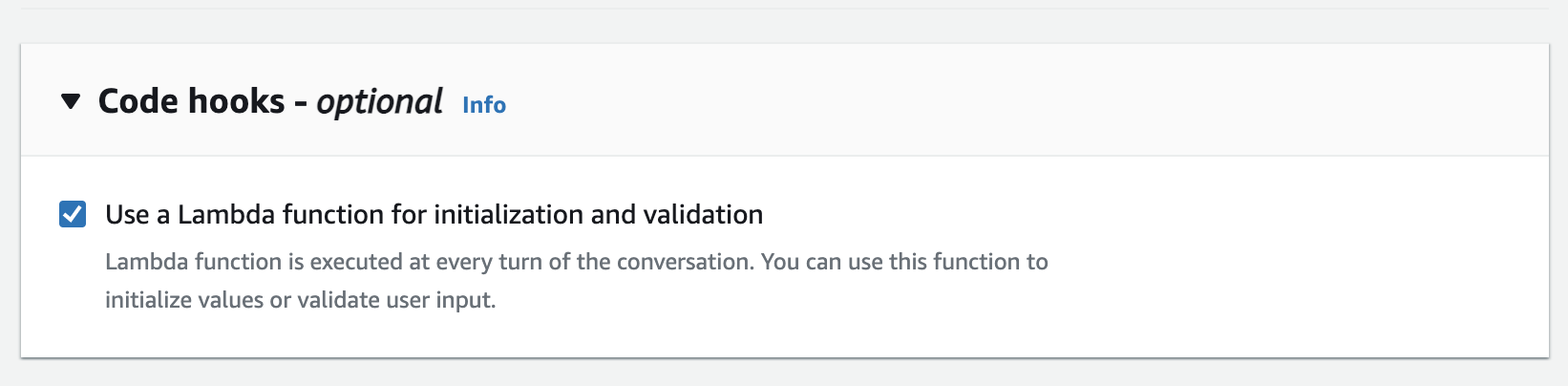Uncheck the Lambda function checkbox
Viewport: 1568px width, 386px height.
(x=73, y=214)
